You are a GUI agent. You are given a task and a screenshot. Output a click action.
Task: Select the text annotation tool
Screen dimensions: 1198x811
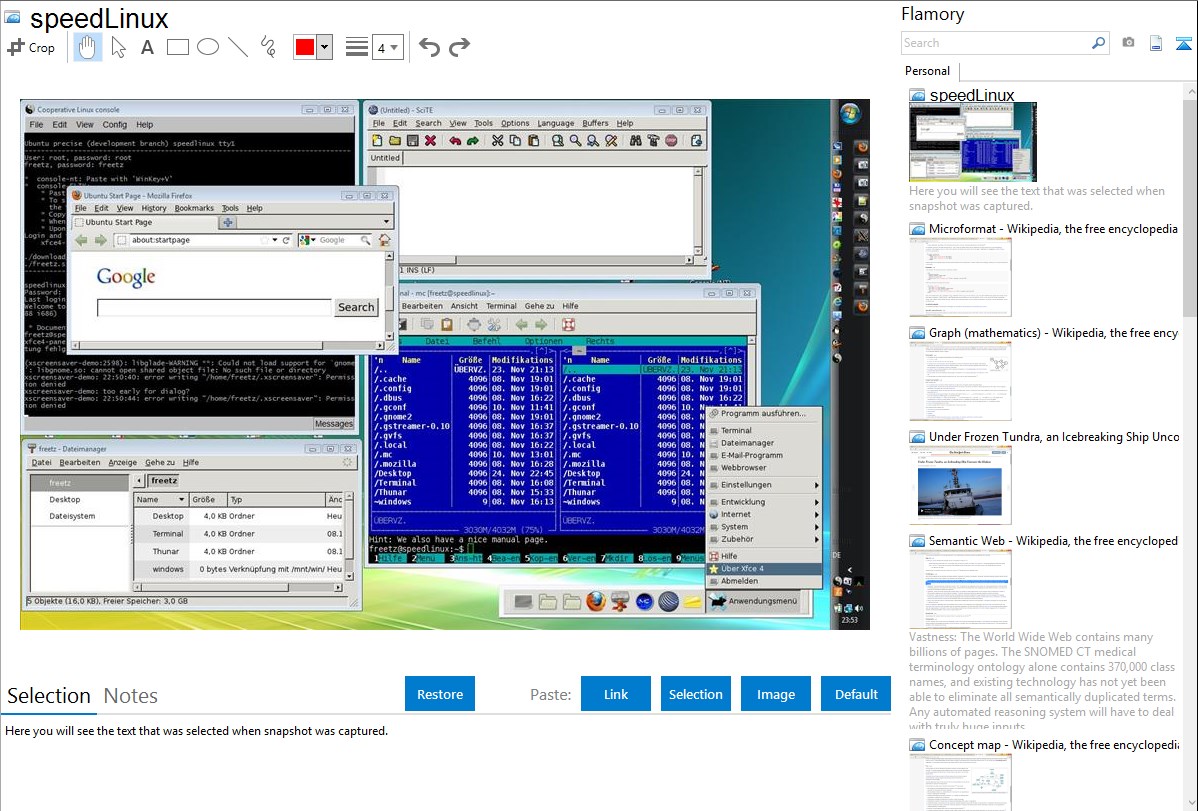tap(147, 47)
